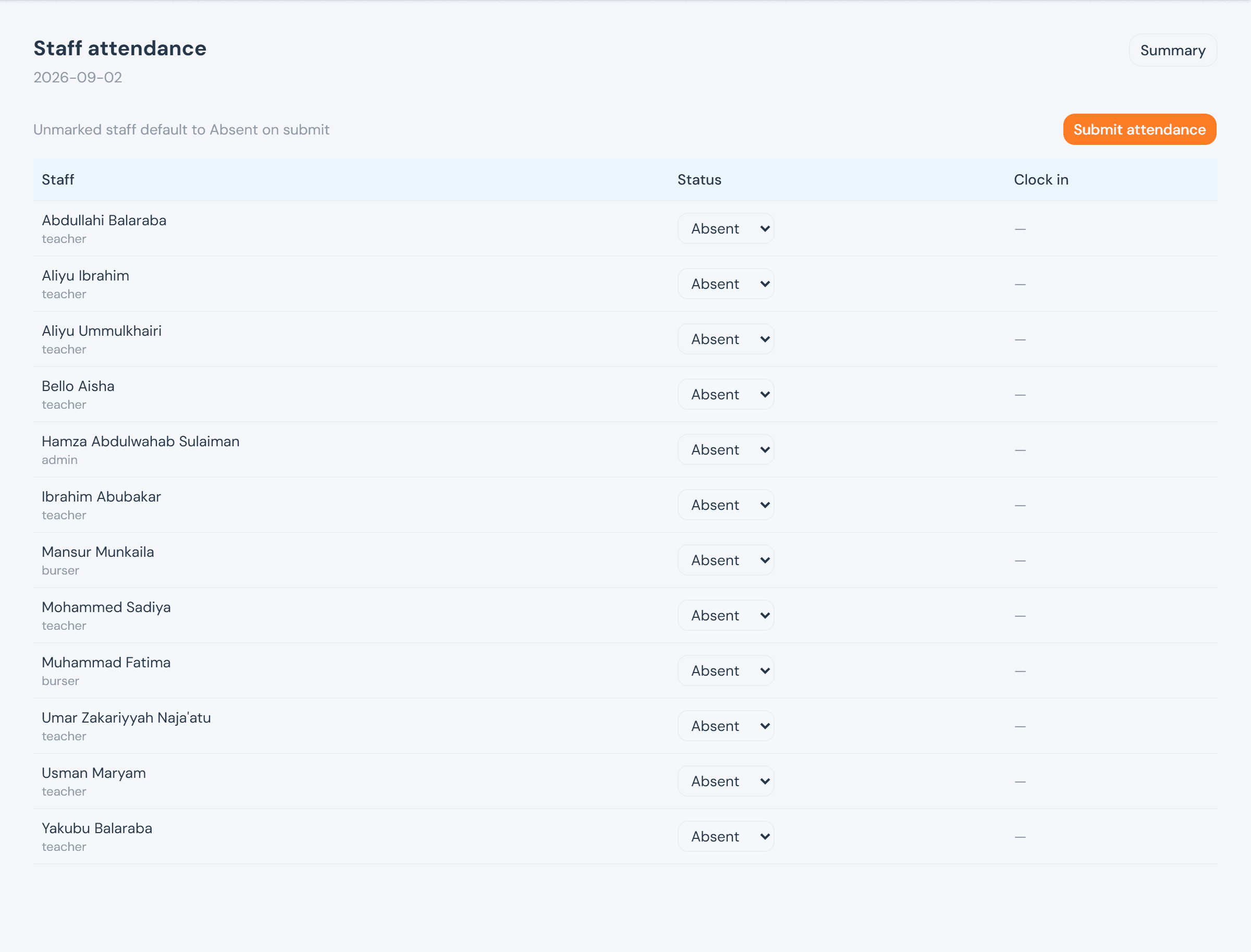1251x952 pixels.
Task: Click the name Ibrahim Abubakar
Action: click(102, 496)
